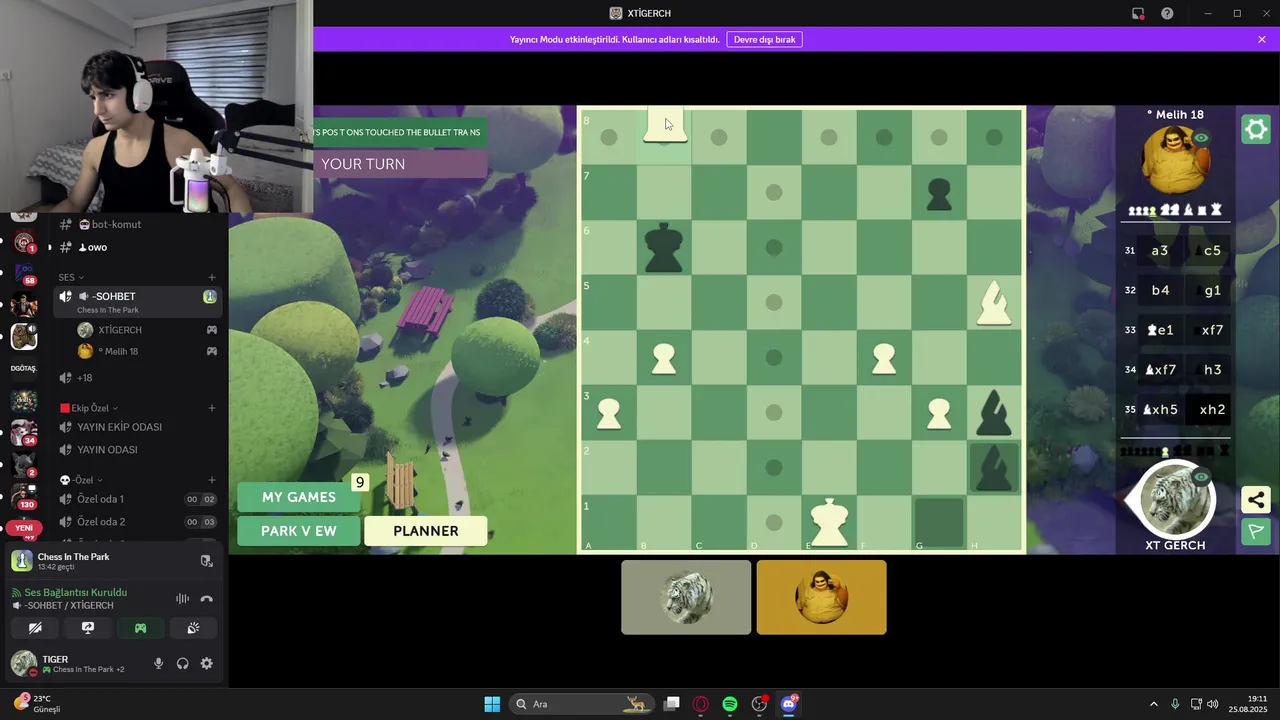Screen dimensions: 1280x720
Task: Toggle the Discord headphones deafen
Action: tap(182, 664)
